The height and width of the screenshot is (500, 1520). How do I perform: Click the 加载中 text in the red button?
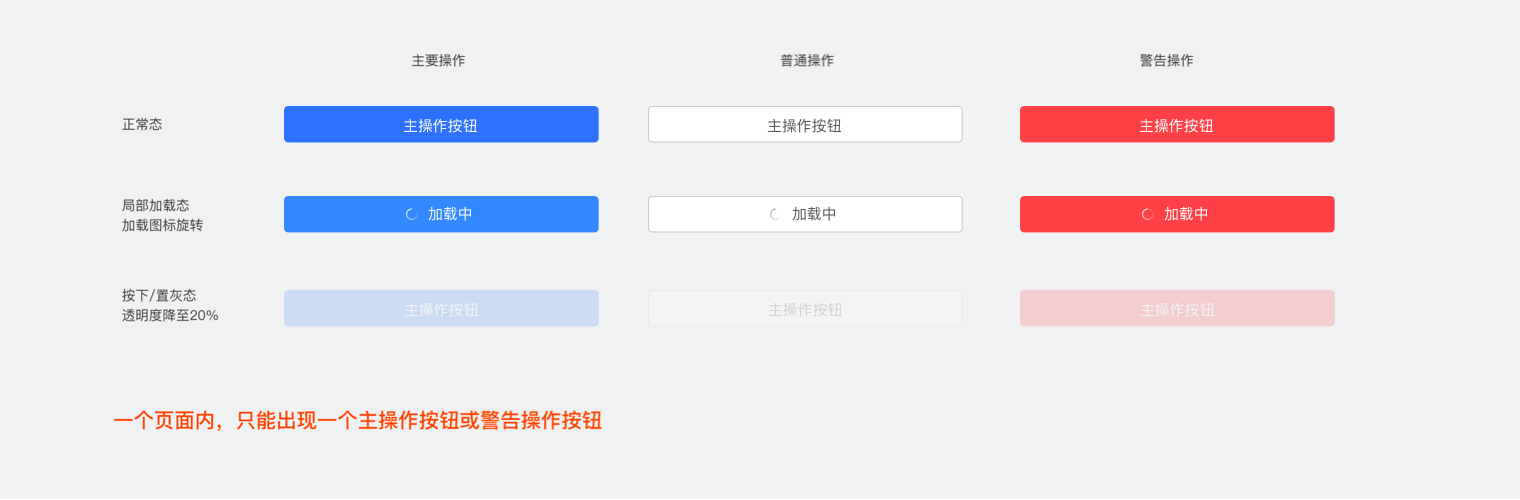click(1186, 214)
